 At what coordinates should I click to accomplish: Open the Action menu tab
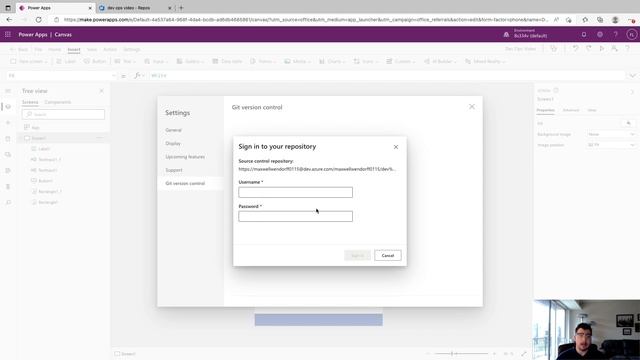click(x=110, y=49)
